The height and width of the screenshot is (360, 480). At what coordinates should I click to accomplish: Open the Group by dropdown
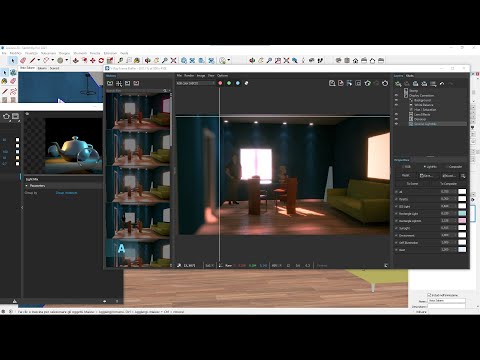tap(66, 193)
